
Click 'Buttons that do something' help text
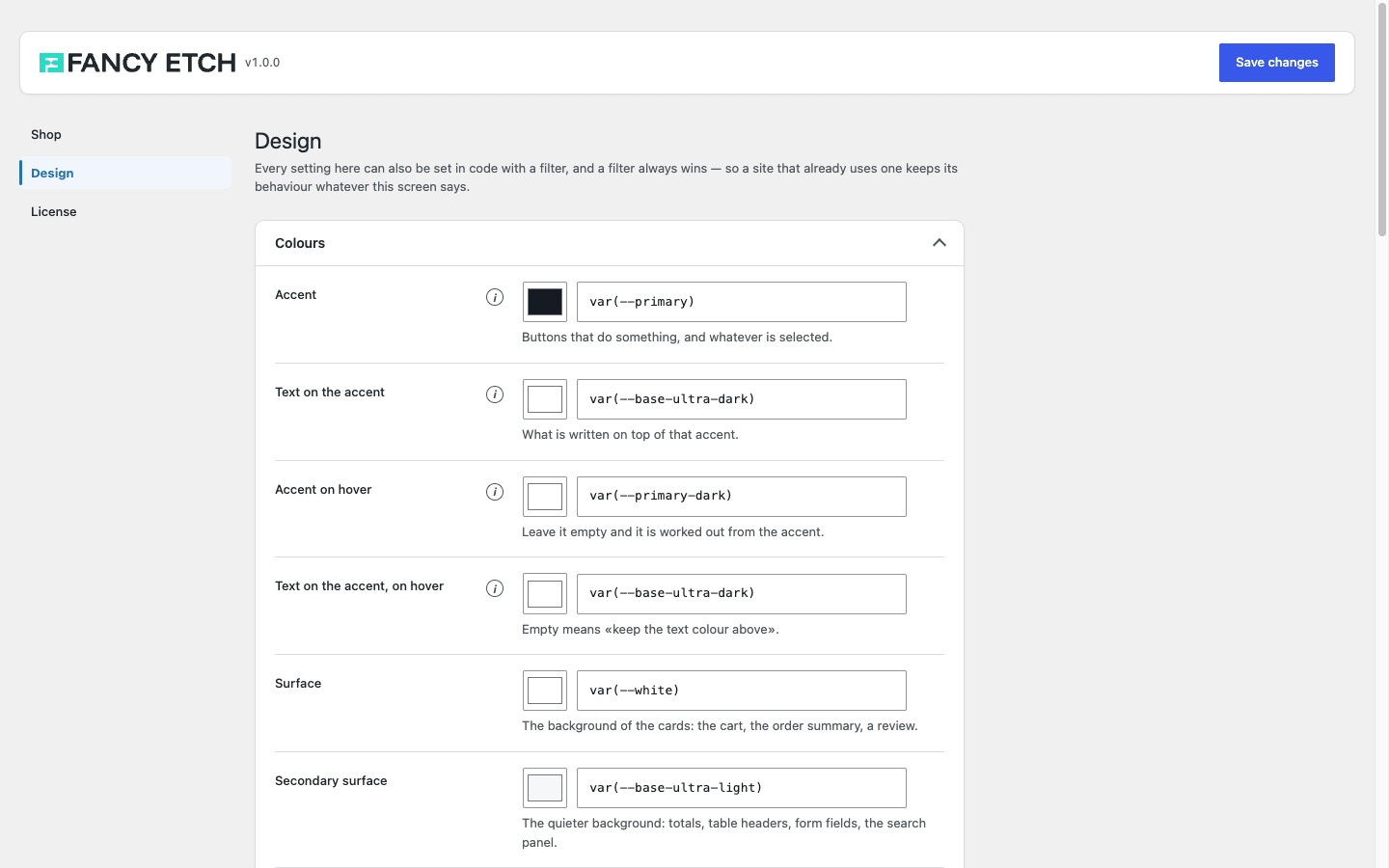pos(677,338)
